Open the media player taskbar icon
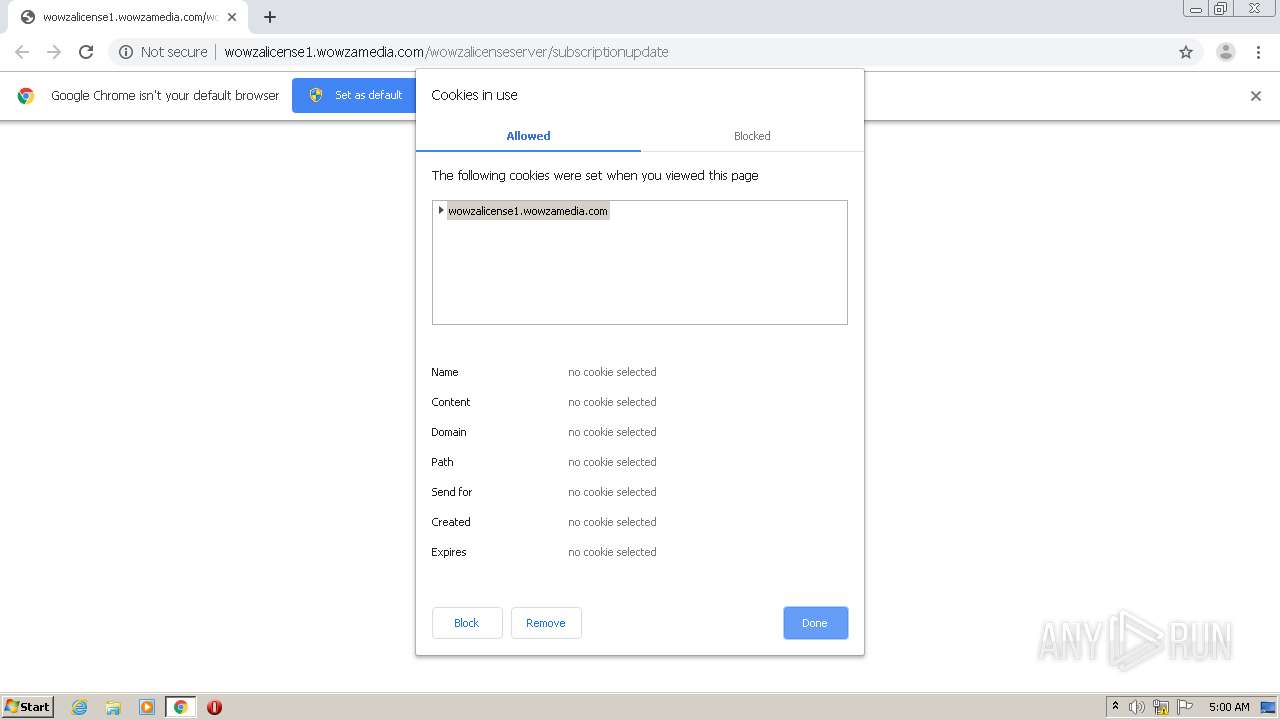1280x720 pixels. (x=147, y=707)
